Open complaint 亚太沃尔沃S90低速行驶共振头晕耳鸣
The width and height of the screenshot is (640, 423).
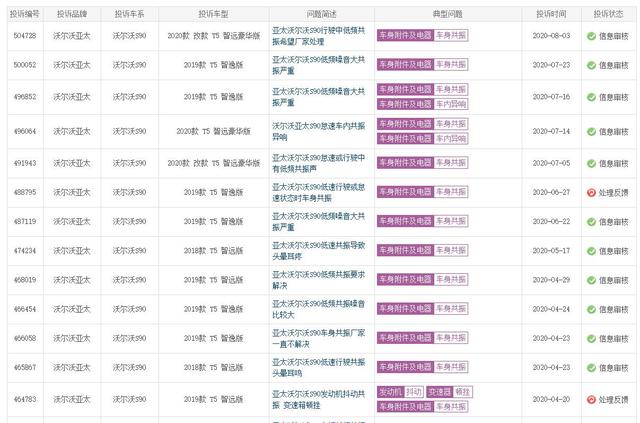click(x=318, y=367)
